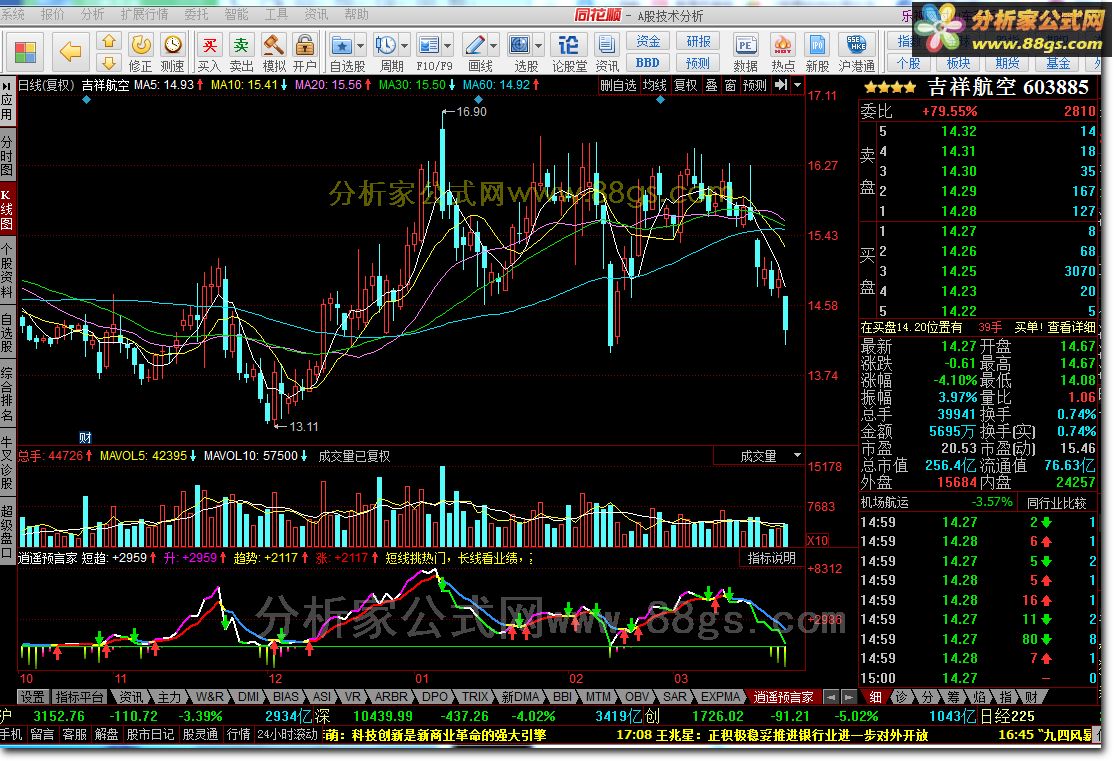The height and width of the screenshot is (761, 1114).
Task: Click the 财 marker on the K-line chart
Action: click(x=85, y=438)
